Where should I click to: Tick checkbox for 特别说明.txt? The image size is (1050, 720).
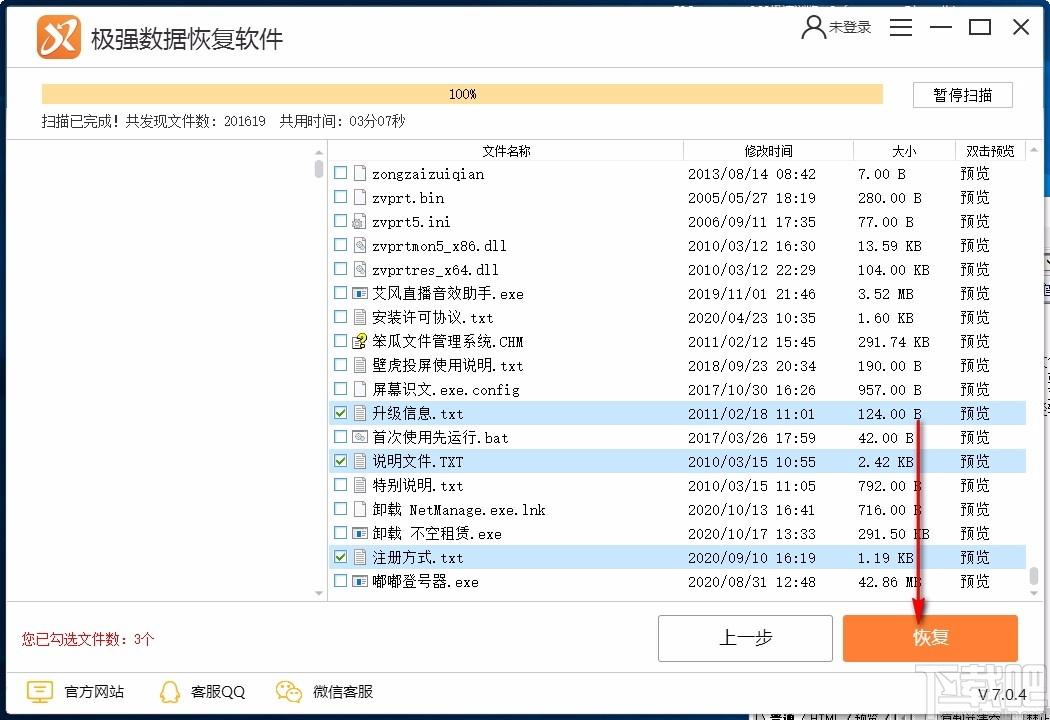(340, 485)
